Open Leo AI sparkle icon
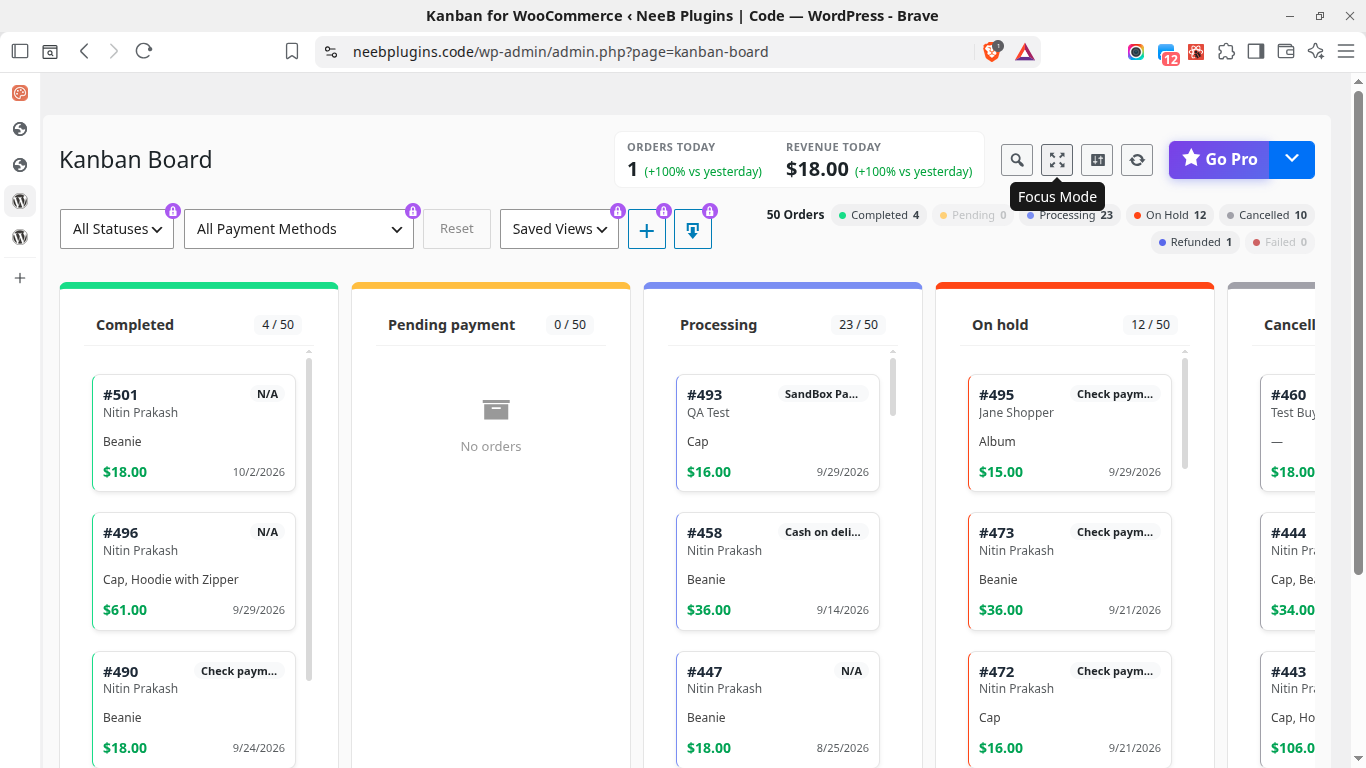This screenshot has height=768, width=1366. pyautogui.click(x=1316, y=51)
